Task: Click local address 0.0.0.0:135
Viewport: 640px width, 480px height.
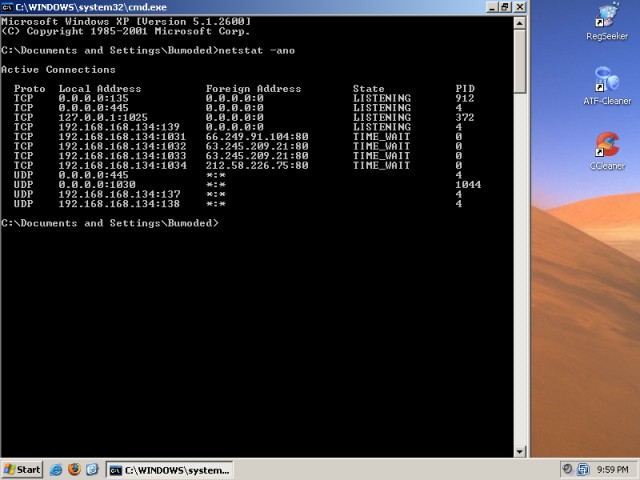Action: click(x=93, y=98)
